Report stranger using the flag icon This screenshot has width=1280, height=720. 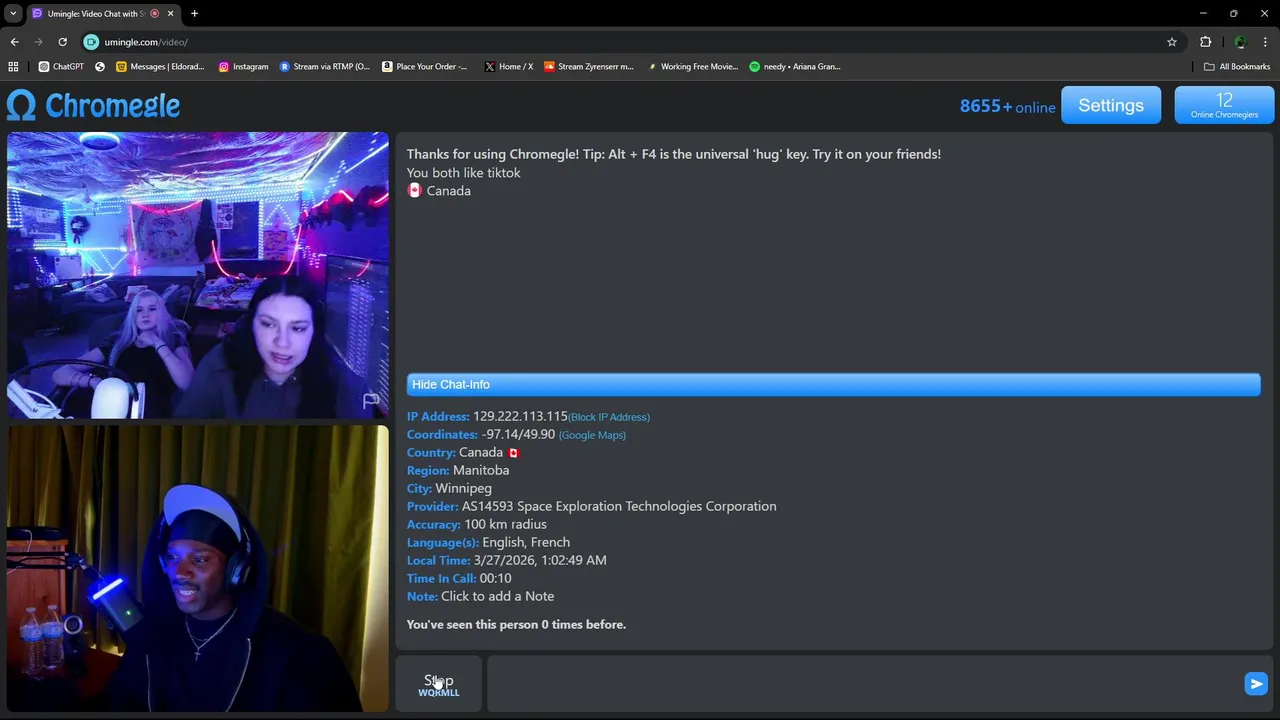point(371,400)
